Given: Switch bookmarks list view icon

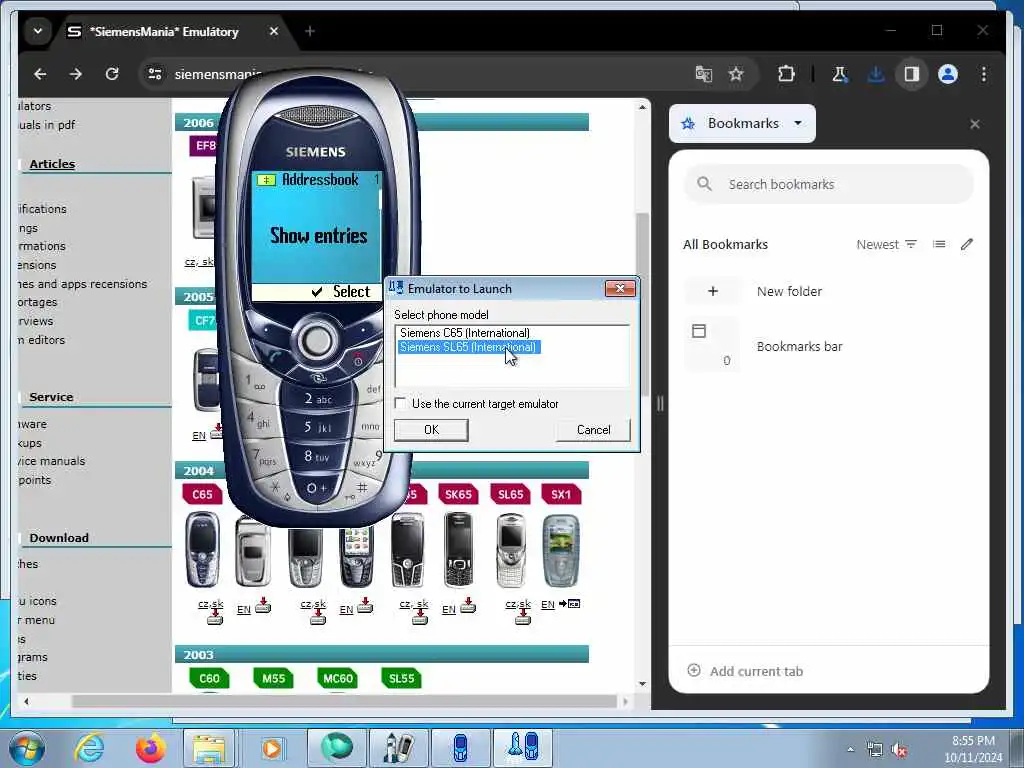Looking at the screenshot, I should 939,244.
